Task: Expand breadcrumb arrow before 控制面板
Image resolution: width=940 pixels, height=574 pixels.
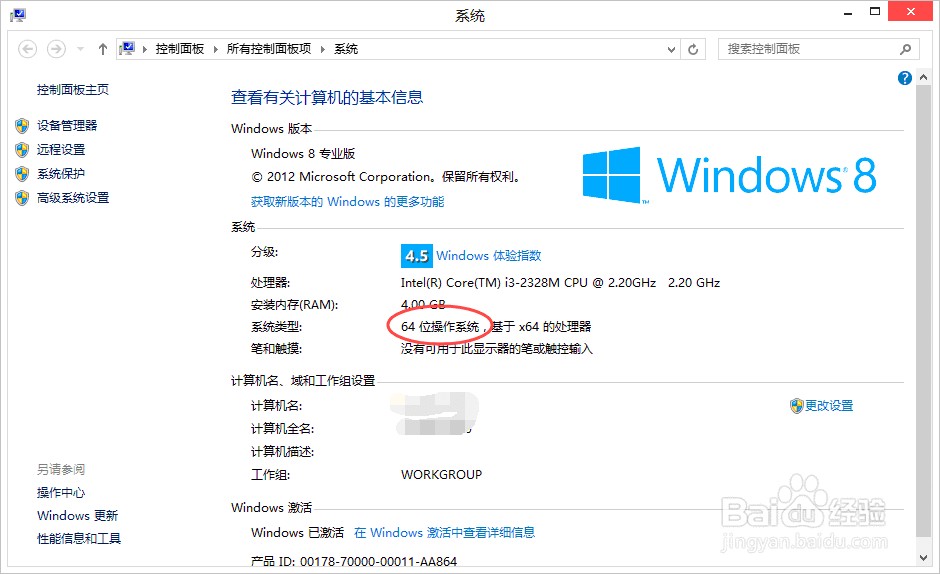Action: [x=145, y=49]
